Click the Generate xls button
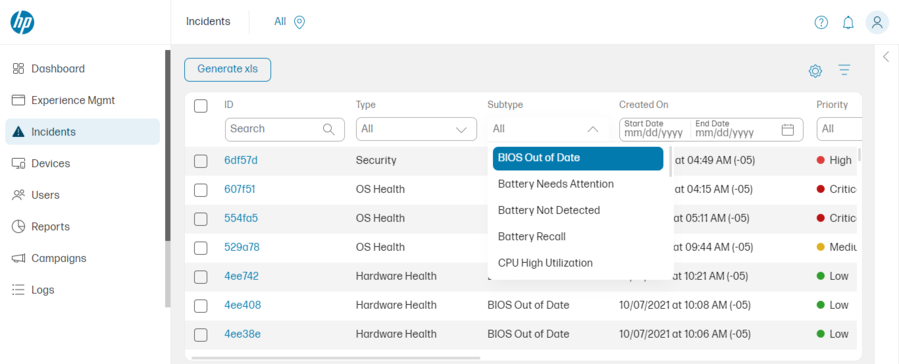This screenshot has width=899, height=364. point(228,69)
